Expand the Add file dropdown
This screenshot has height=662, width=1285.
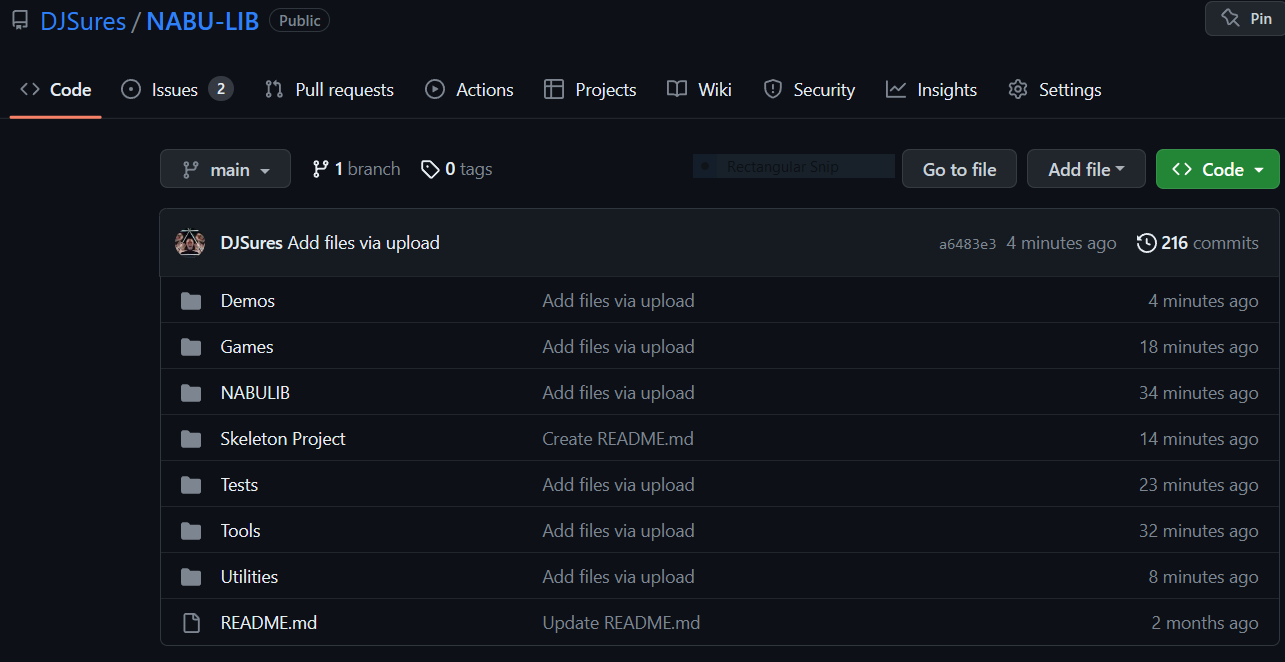pyautogui.click(x=1086, y=169)
